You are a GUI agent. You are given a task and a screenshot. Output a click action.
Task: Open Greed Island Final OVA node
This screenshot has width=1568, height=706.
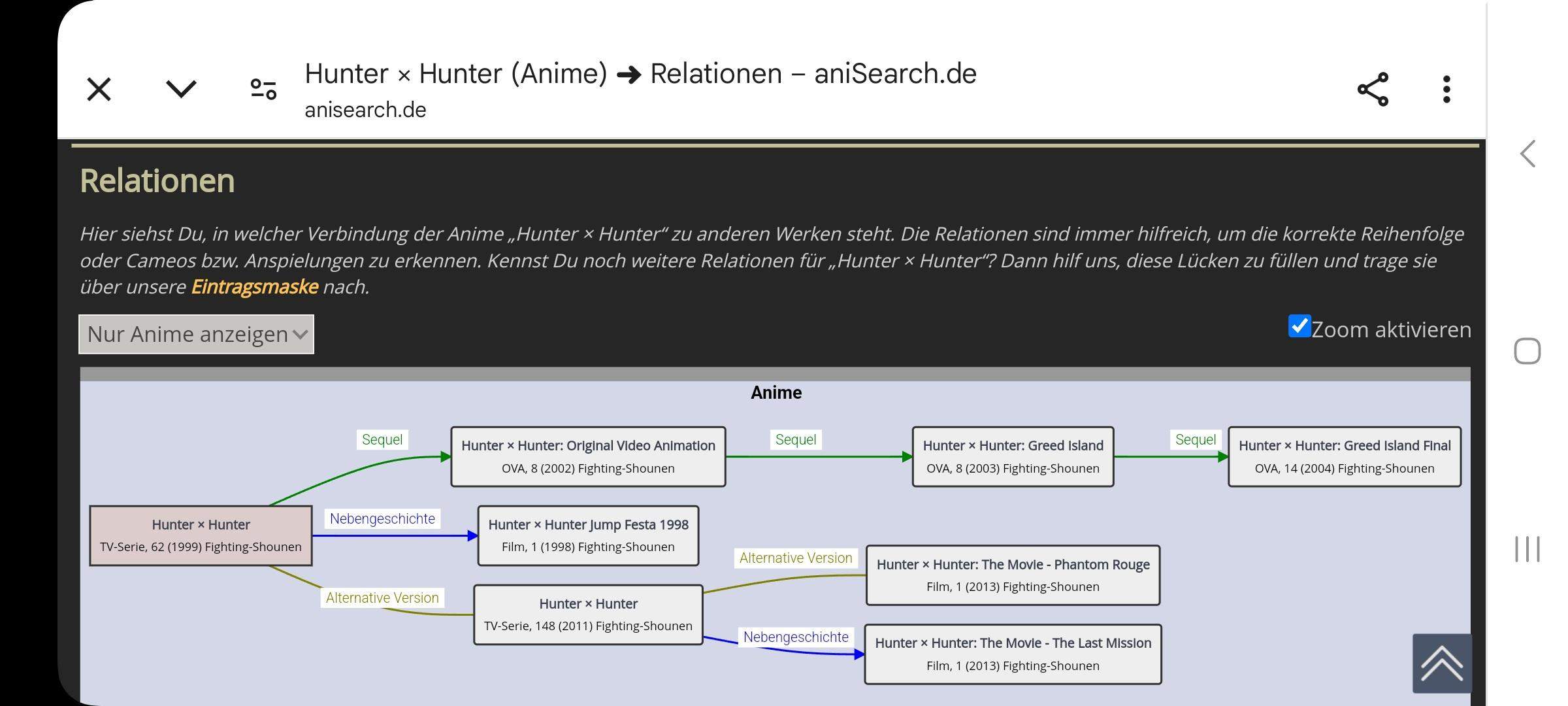1344,456
